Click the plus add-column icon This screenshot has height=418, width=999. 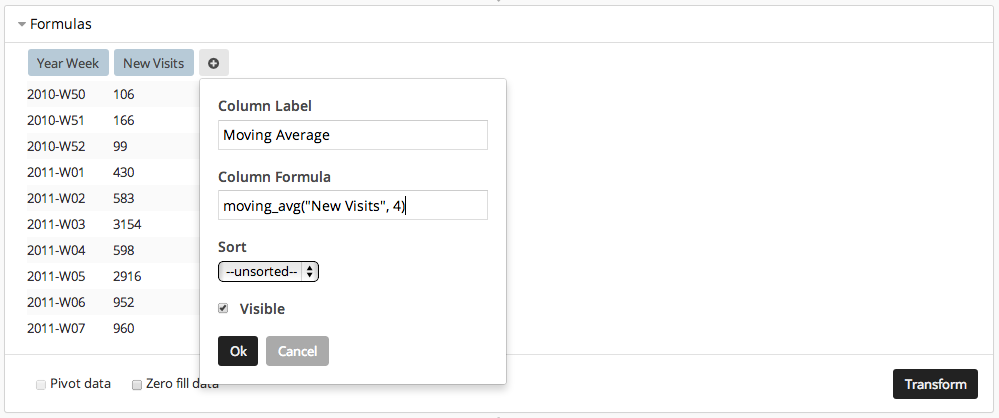213,63
